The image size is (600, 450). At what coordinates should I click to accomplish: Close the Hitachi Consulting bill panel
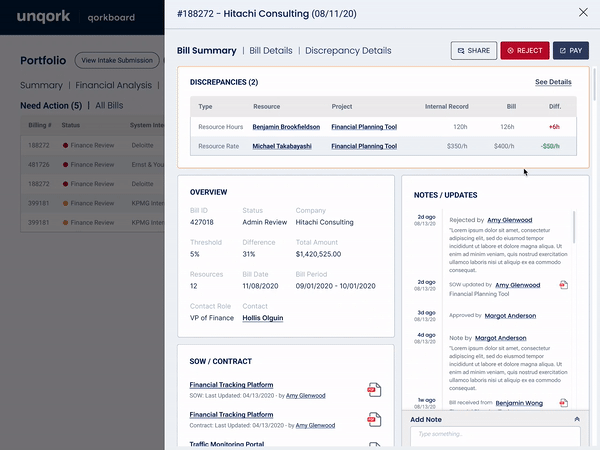tap(583, 13)
